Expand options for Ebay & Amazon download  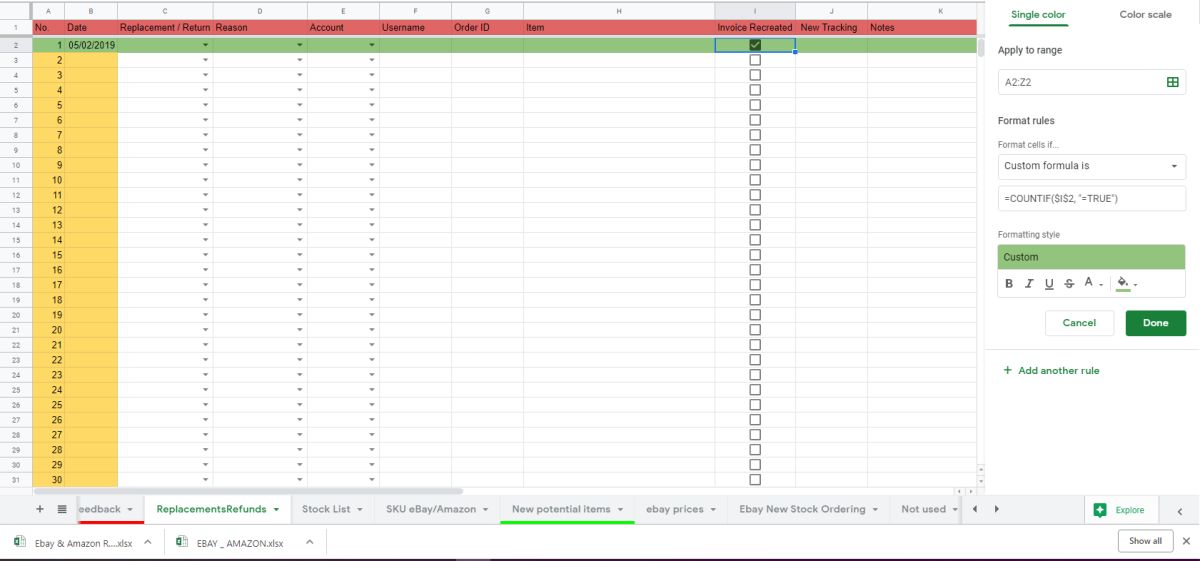[147, 542]
